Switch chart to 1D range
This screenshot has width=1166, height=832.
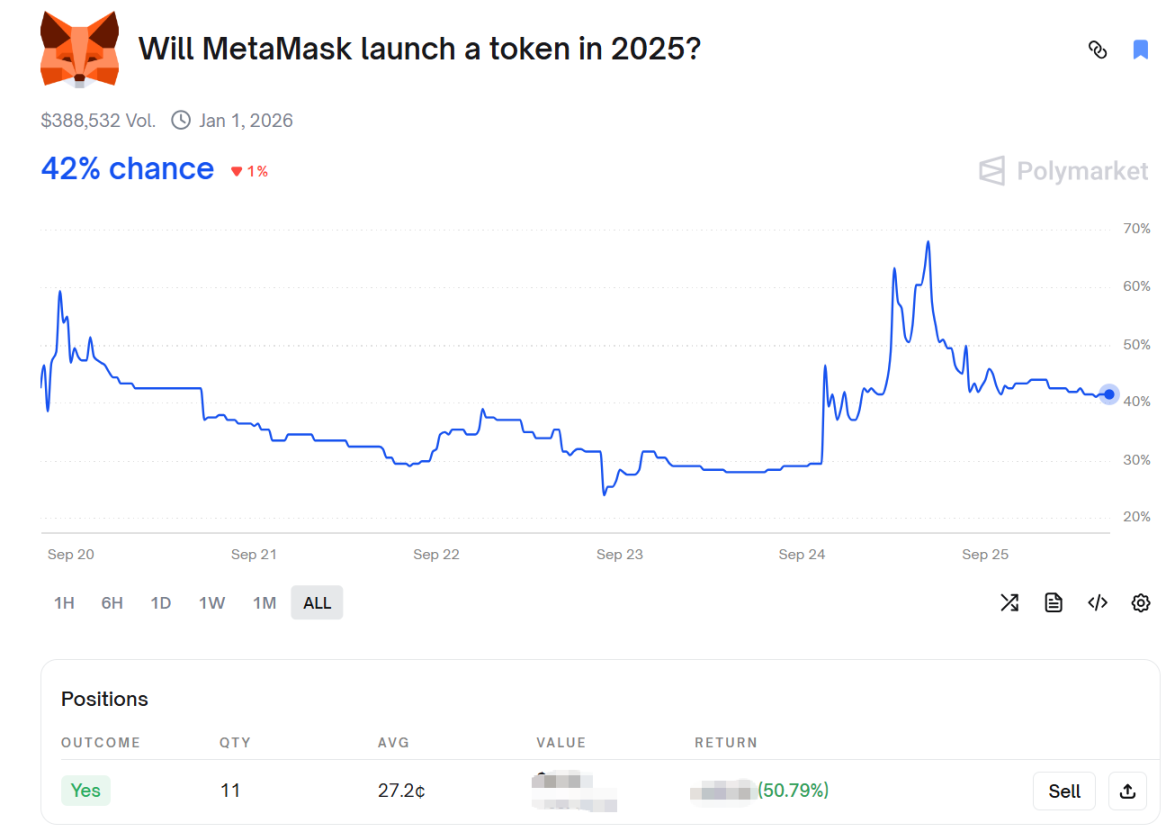pos(161,603)
